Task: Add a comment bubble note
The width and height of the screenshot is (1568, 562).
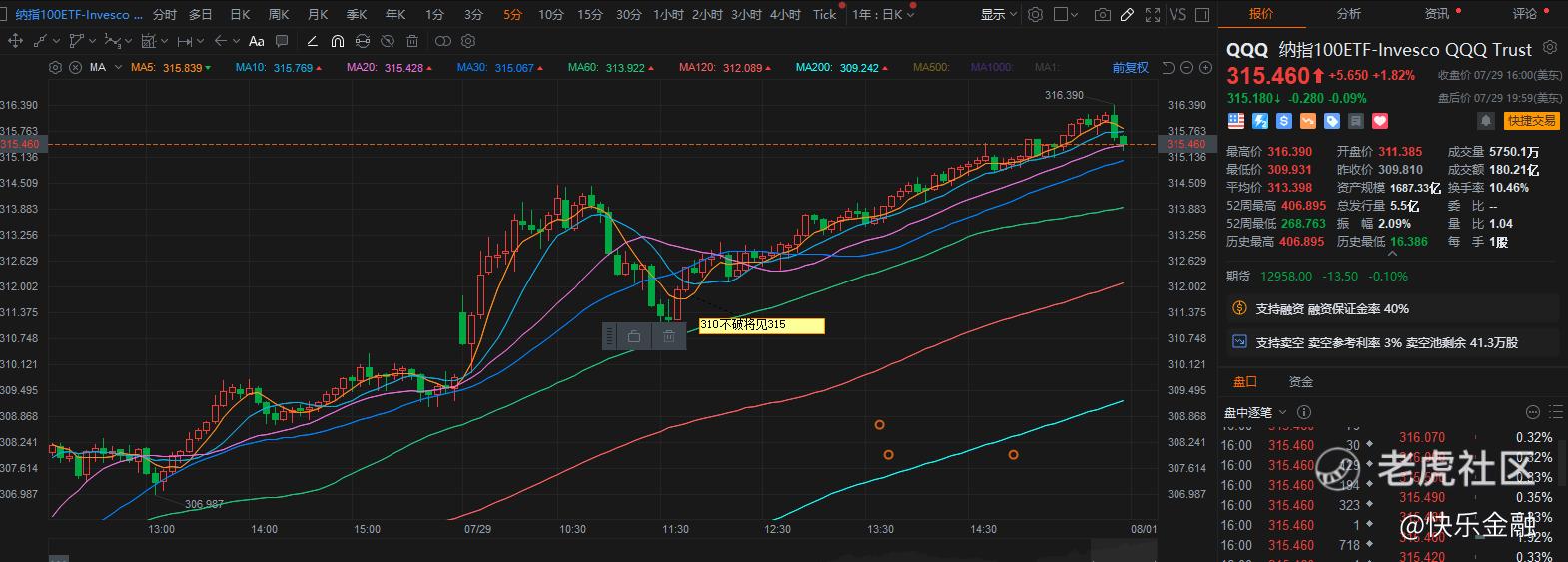Action: tap(282, 41)
